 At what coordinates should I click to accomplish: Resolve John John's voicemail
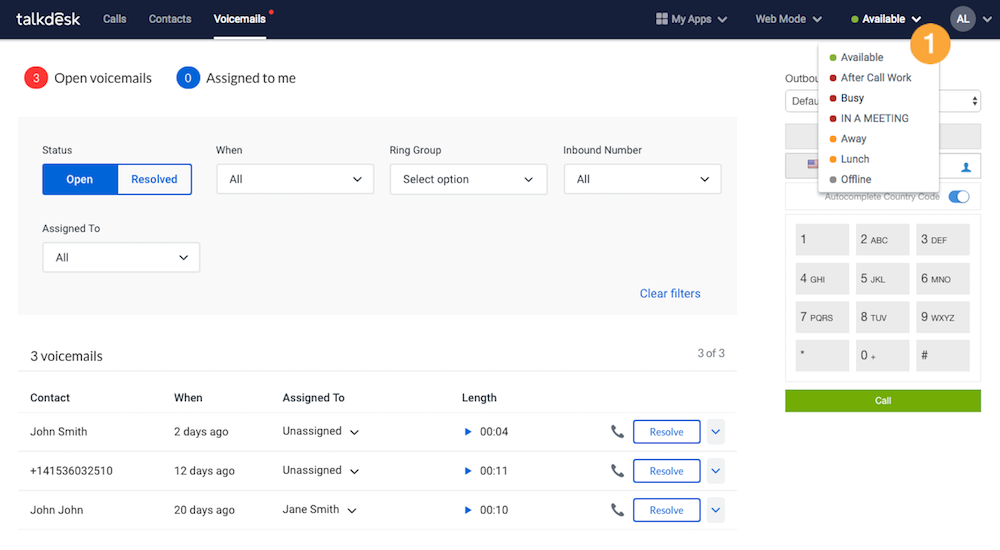point(666,510)
